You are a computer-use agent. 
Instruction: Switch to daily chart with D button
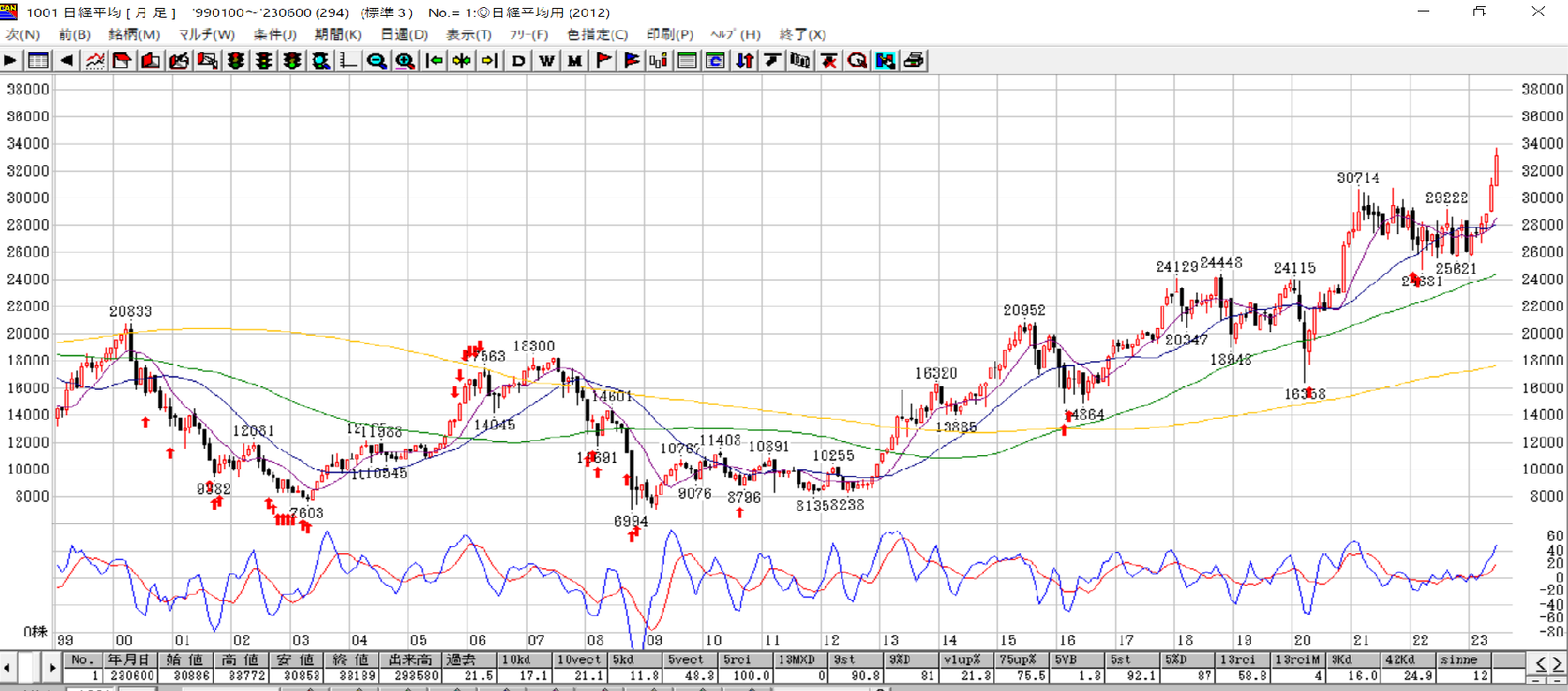coord(519,60)
